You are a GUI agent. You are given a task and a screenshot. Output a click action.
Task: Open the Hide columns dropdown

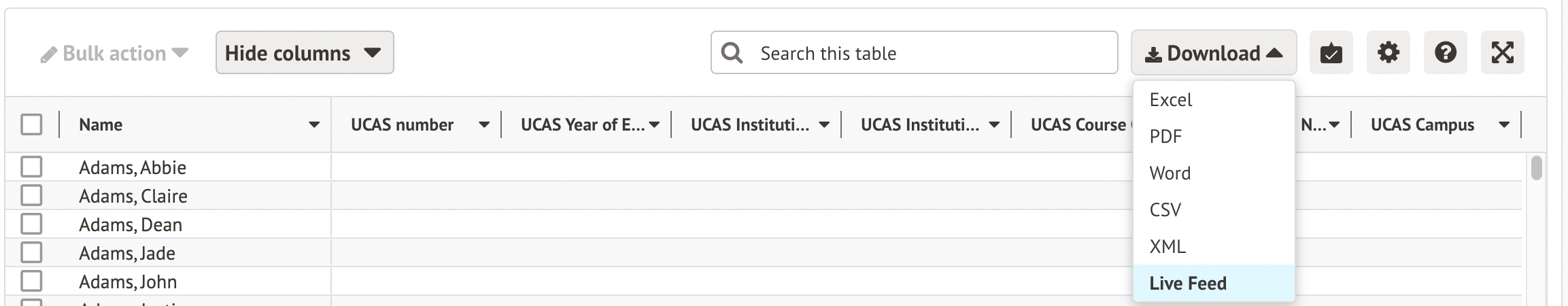304,52
